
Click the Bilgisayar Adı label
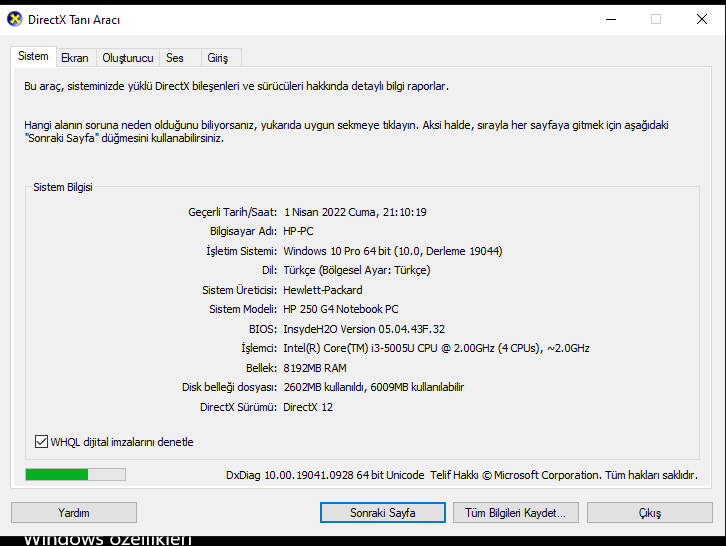[243, 231]
